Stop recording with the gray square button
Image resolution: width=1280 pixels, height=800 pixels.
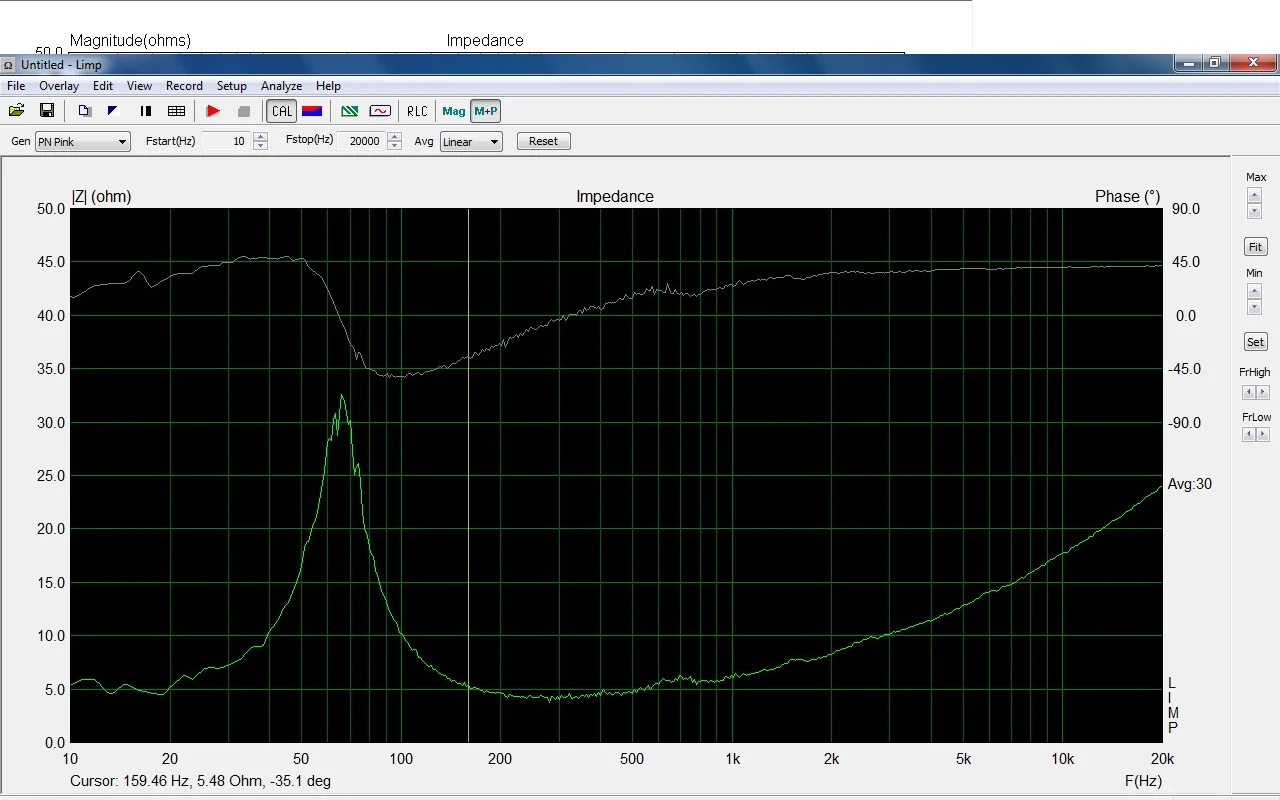point(243,111)
